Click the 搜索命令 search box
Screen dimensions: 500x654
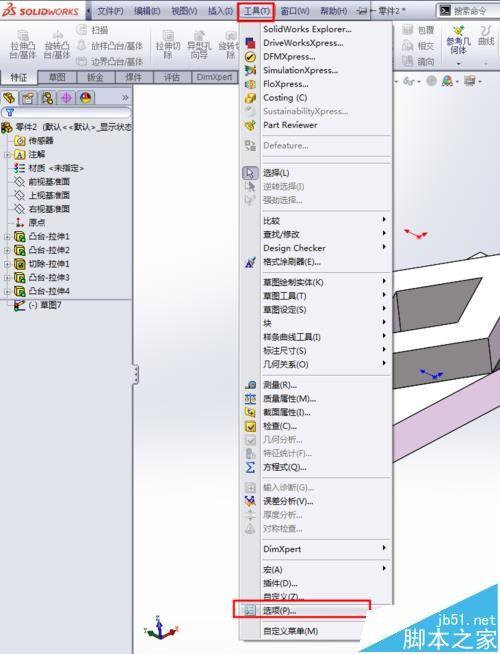coord(468,11)
